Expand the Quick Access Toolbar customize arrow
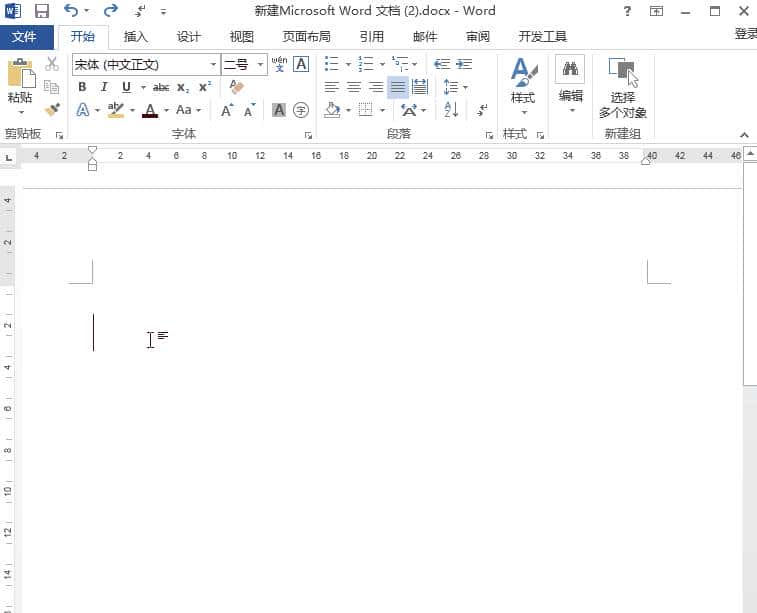The image size is (757, 613). coord(164,12)
